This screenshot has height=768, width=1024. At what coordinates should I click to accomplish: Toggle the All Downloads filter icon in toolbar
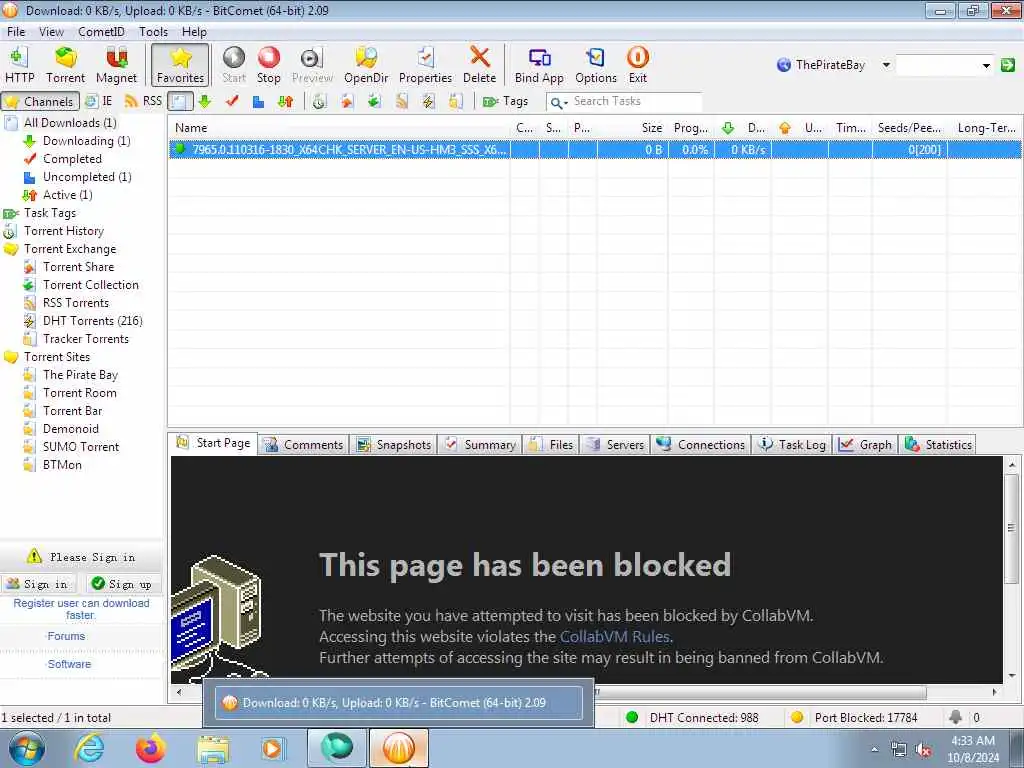click(180, 101)
